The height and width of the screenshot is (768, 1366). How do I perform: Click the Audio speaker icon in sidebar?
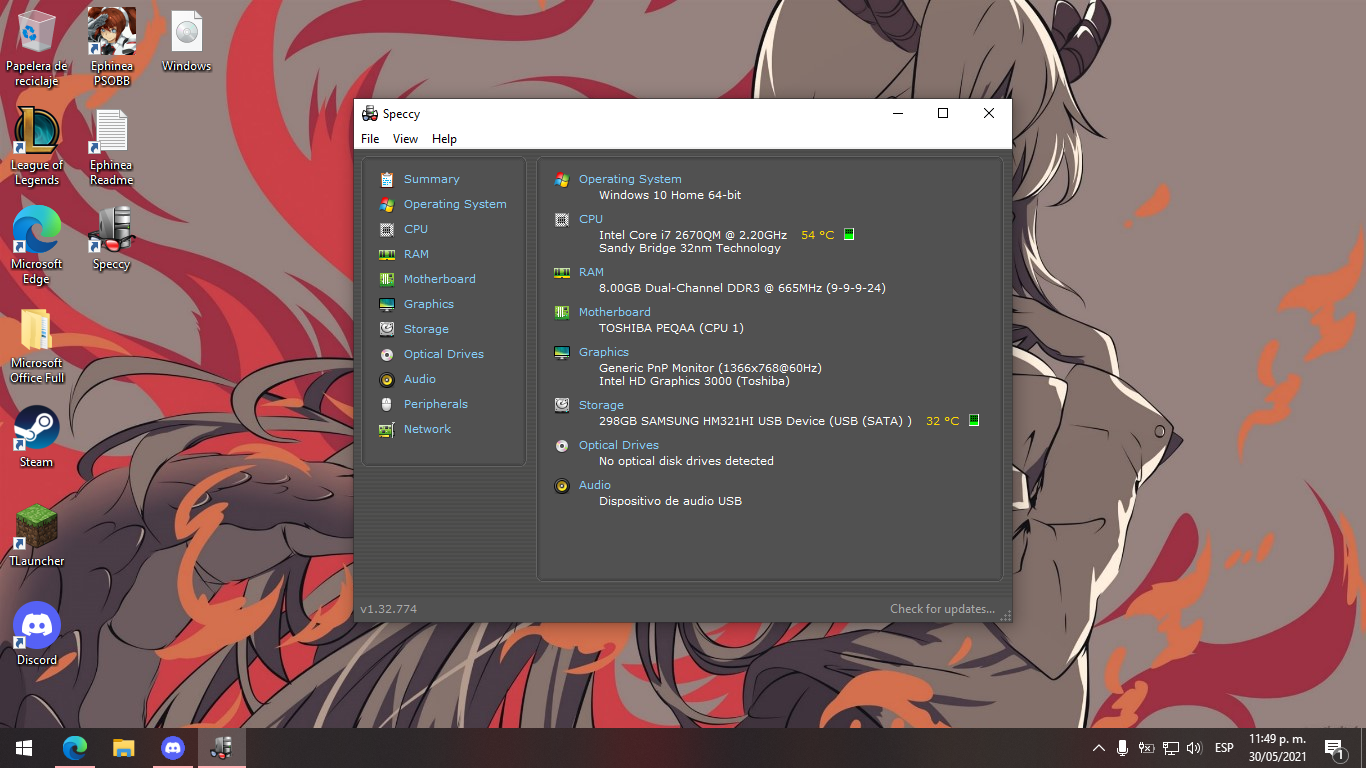click(x=387, y=379)
